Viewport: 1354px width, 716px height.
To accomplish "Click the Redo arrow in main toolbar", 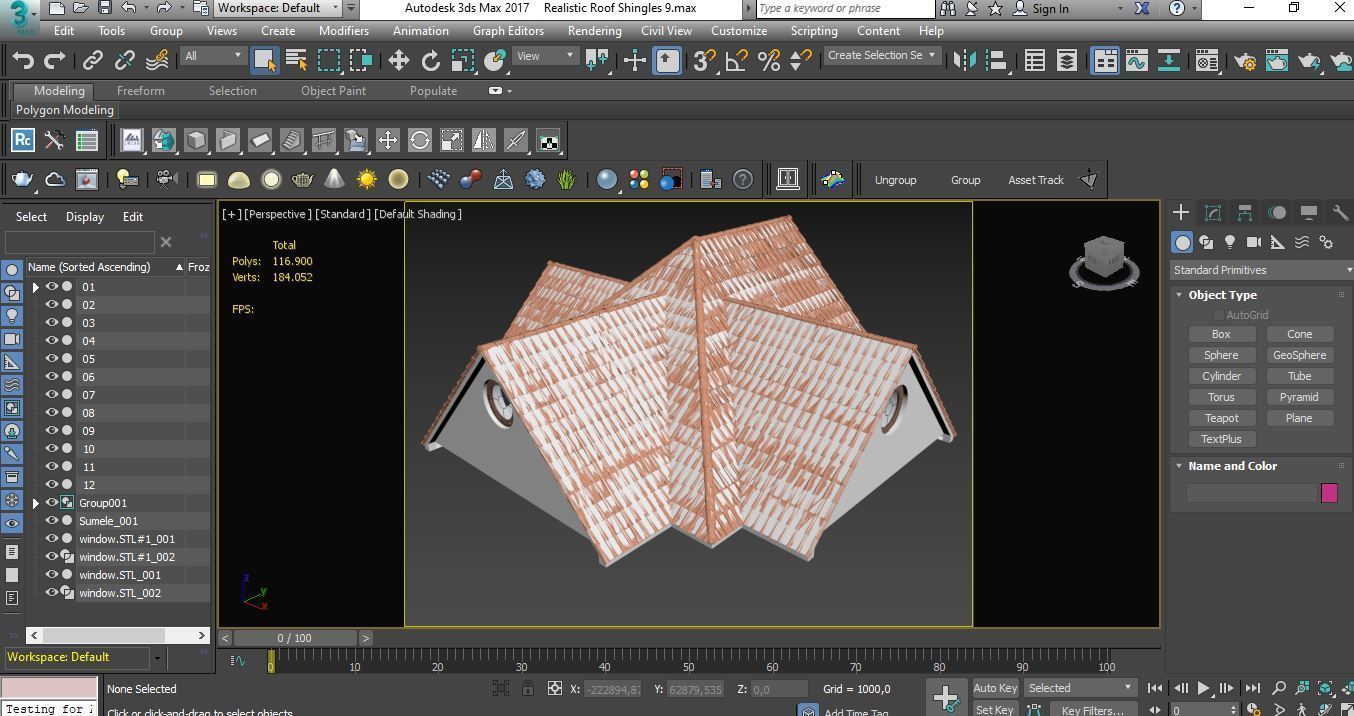I will 55,60.
